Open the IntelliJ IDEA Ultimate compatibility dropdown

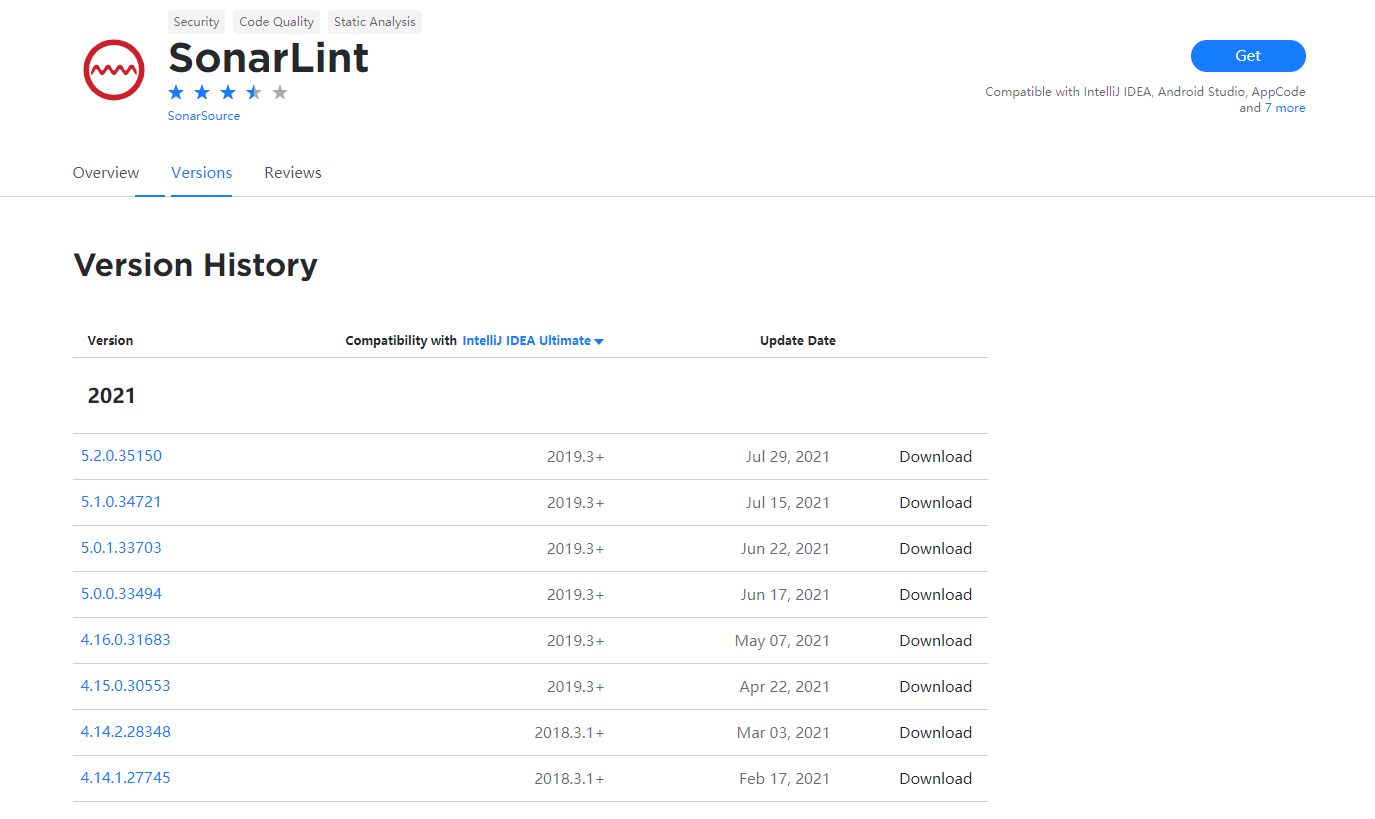pos(533,341)
